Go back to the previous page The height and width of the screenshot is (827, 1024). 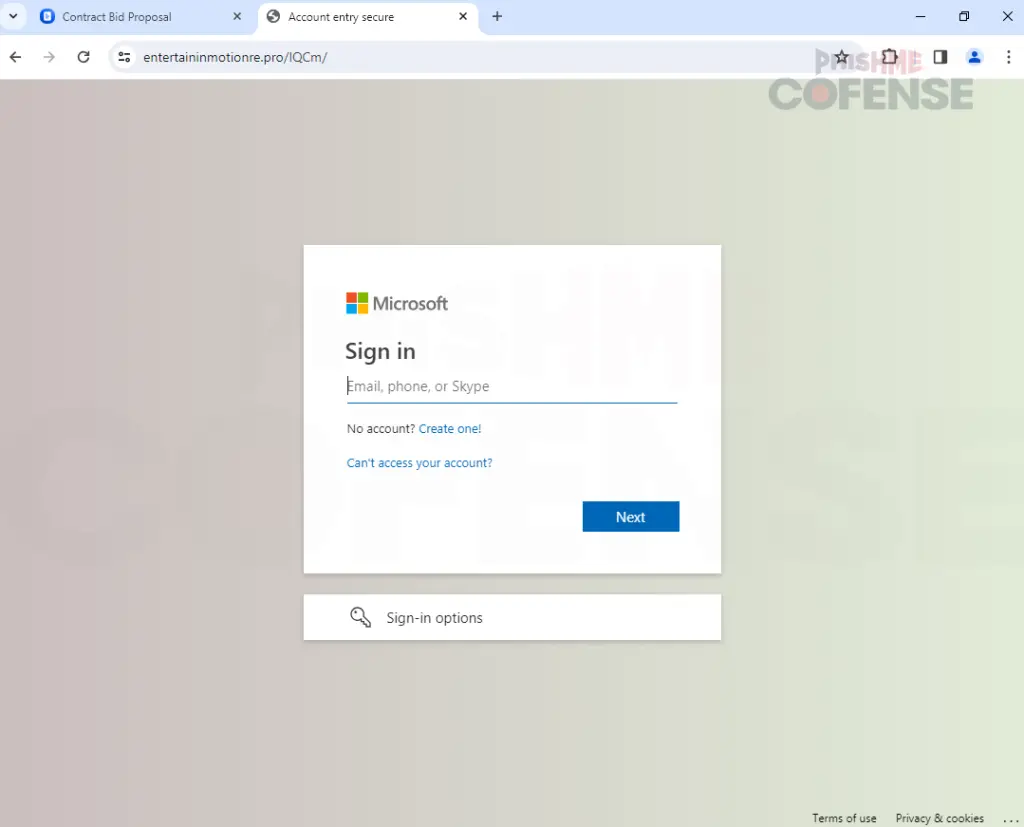pyautogui.click(x=16, y=57)
